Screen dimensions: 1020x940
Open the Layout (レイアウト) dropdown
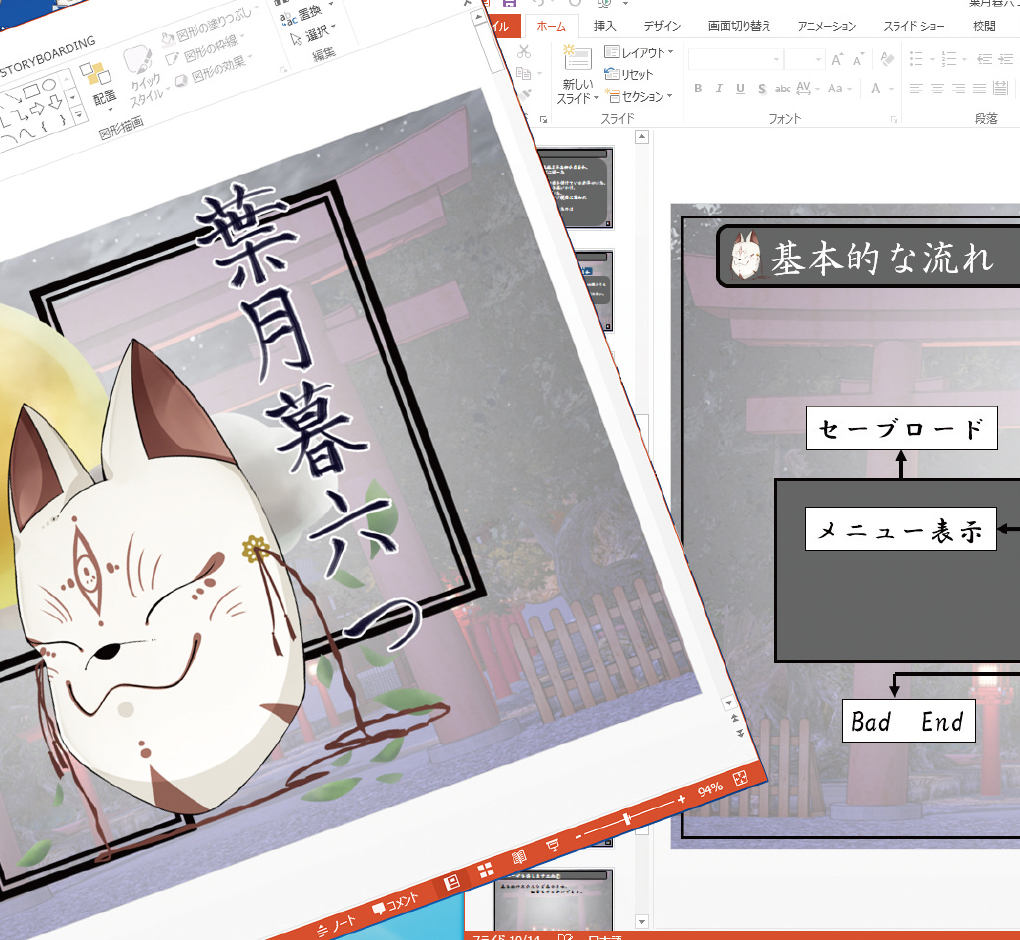coord(638,52)
